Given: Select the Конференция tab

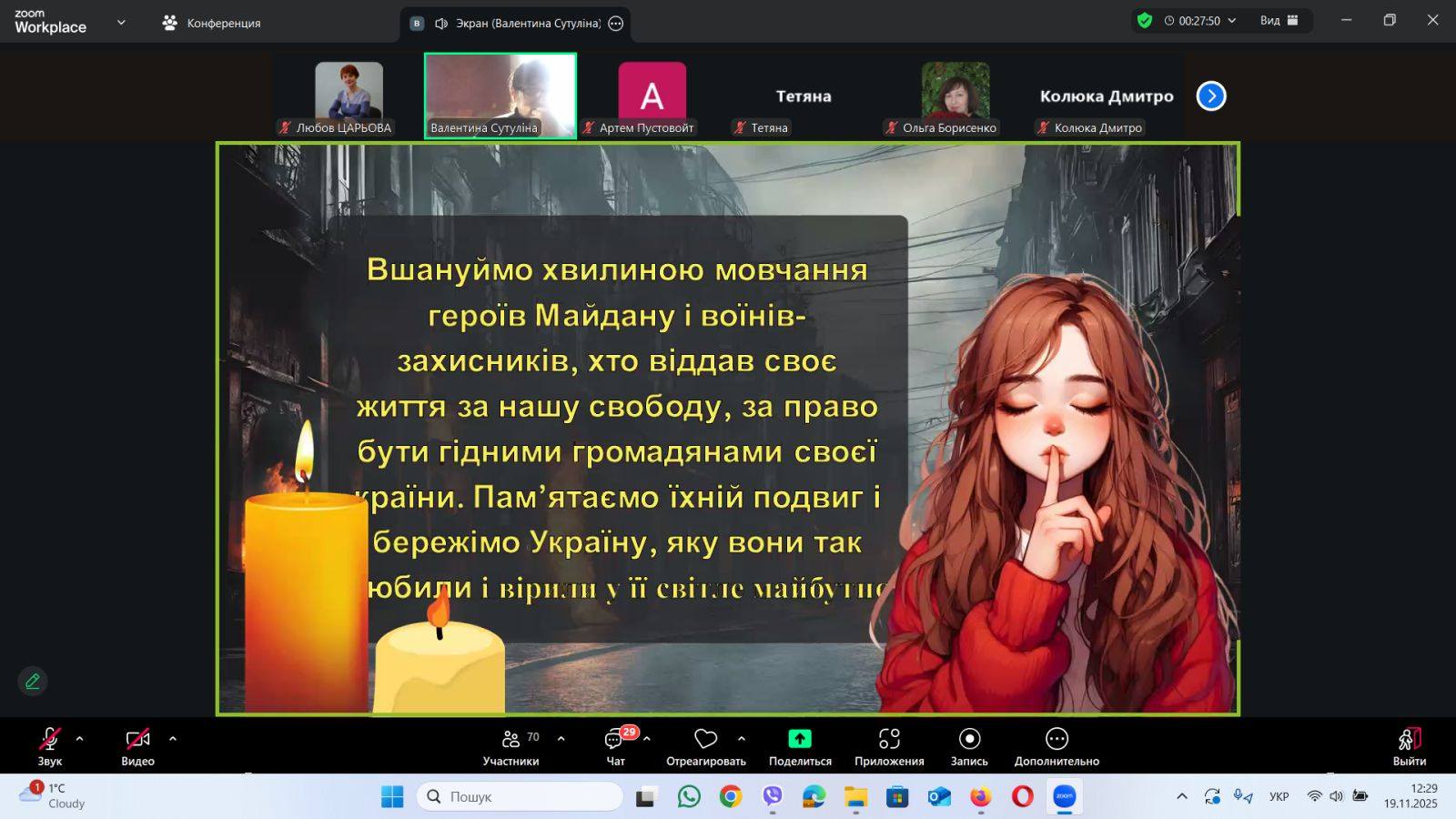Looking at the screenshot, I should pyautogui.click(x=211, y=23).
